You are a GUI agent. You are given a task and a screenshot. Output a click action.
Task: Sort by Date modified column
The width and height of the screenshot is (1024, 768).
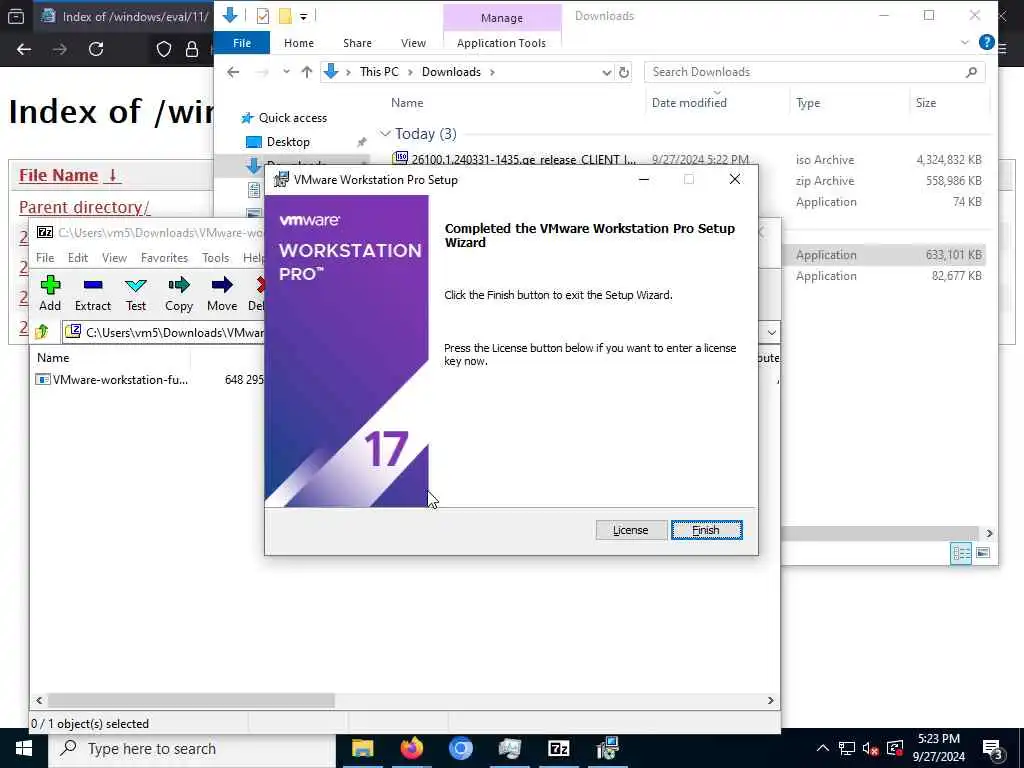click(688, 103)
